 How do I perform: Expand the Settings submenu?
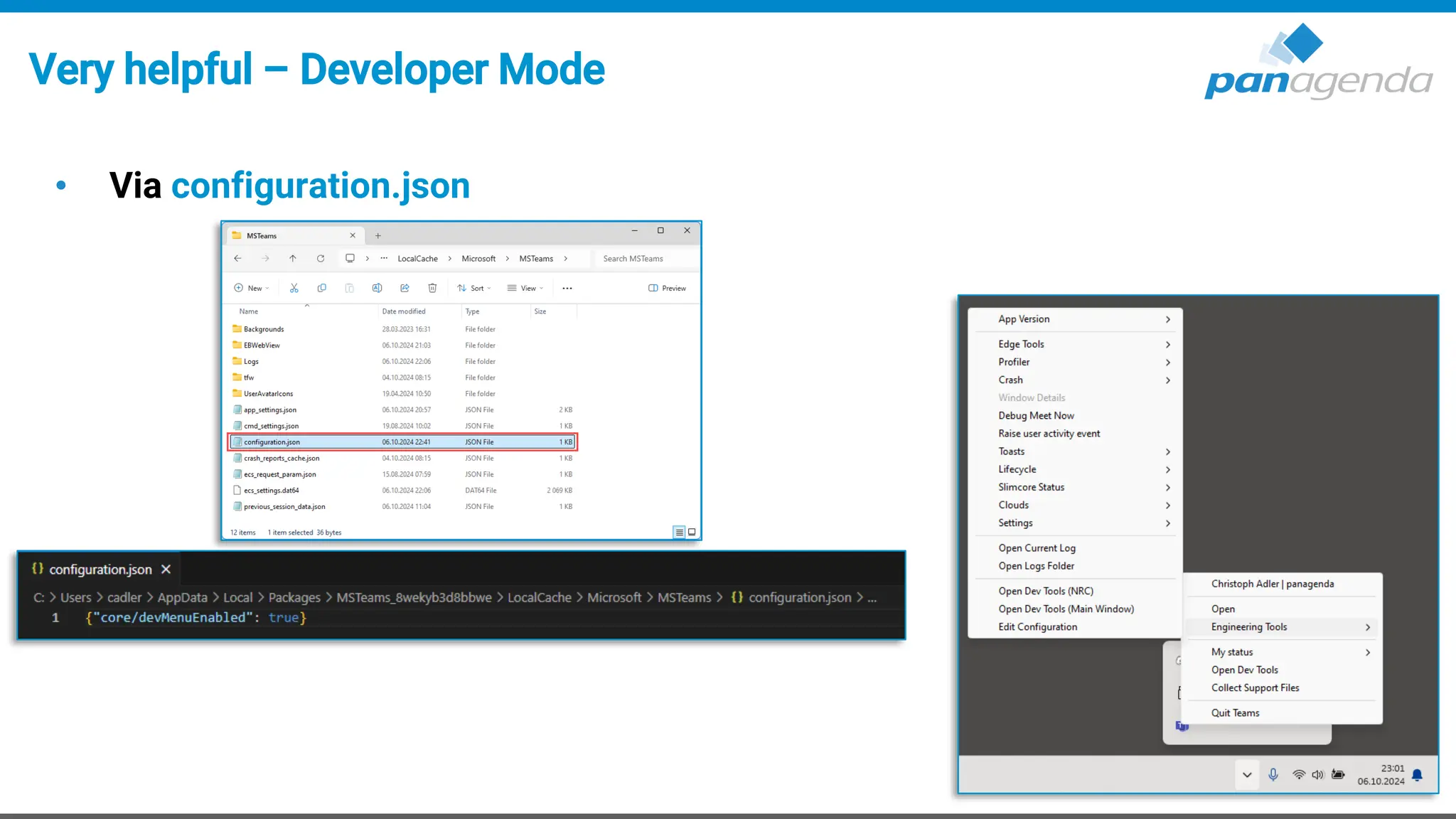[x=1075, y=523]
